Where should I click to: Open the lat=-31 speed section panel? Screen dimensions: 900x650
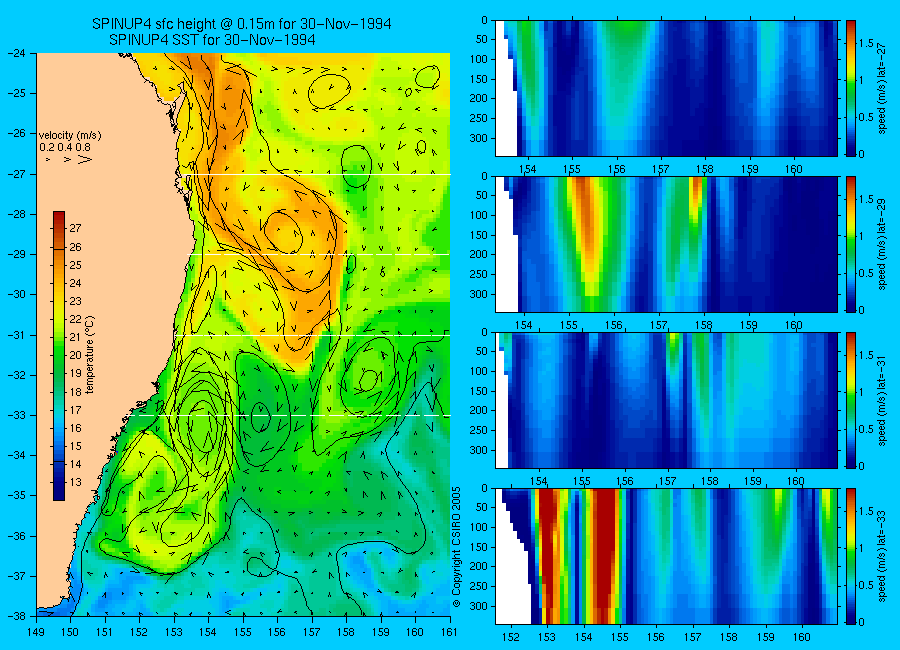click(666, 400)
